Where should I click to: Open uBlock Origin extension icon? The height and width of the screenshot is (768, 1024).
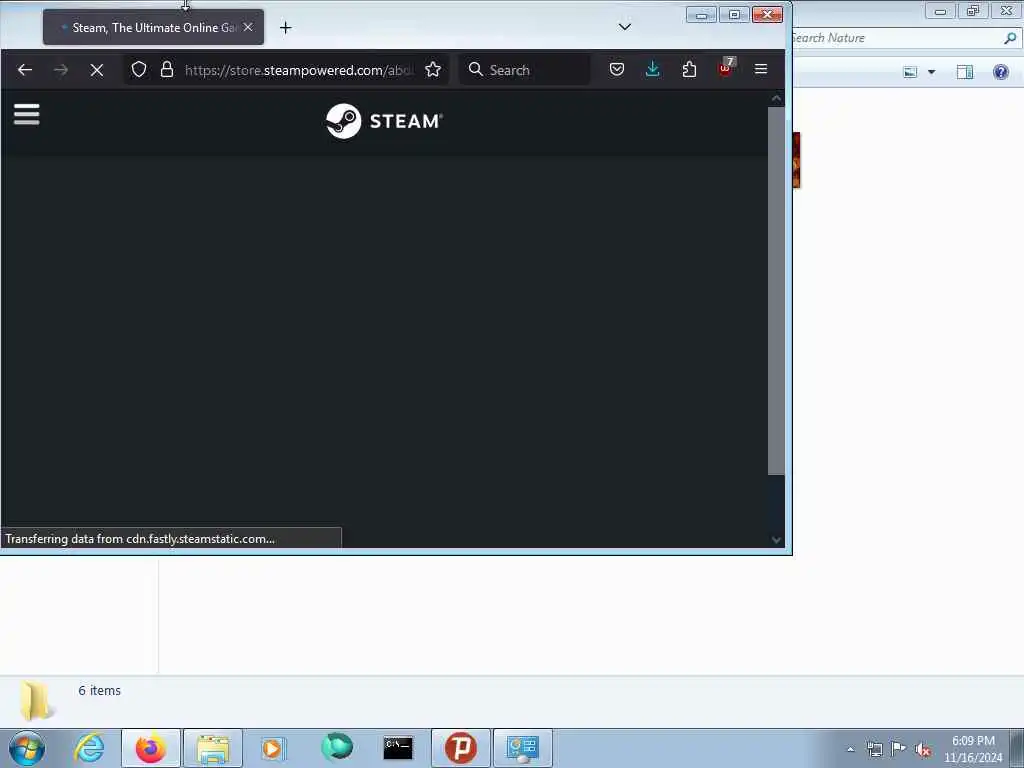coord(726,68)
